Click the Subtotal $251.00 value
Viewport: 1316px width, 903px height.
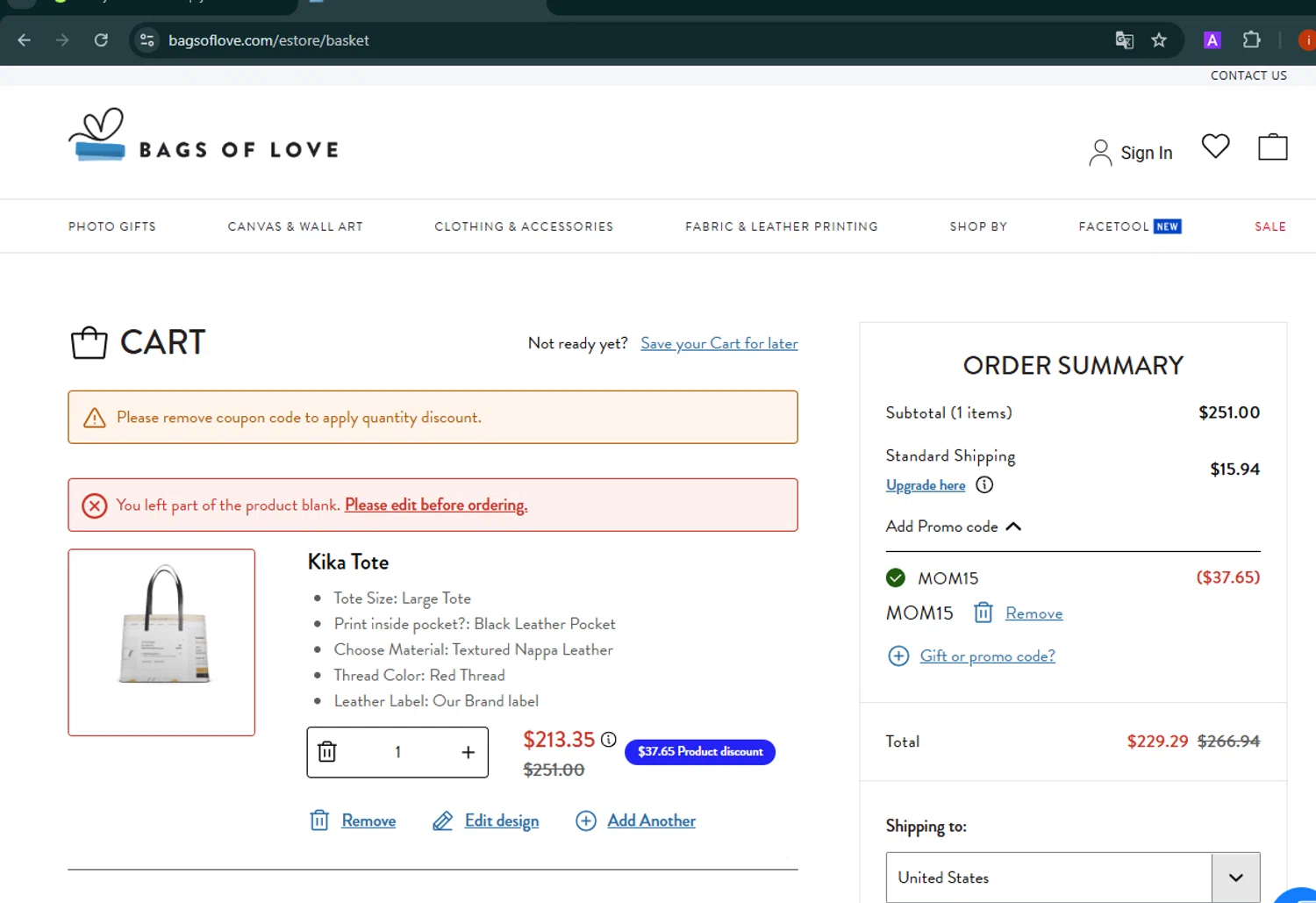tap(1229, 412)
